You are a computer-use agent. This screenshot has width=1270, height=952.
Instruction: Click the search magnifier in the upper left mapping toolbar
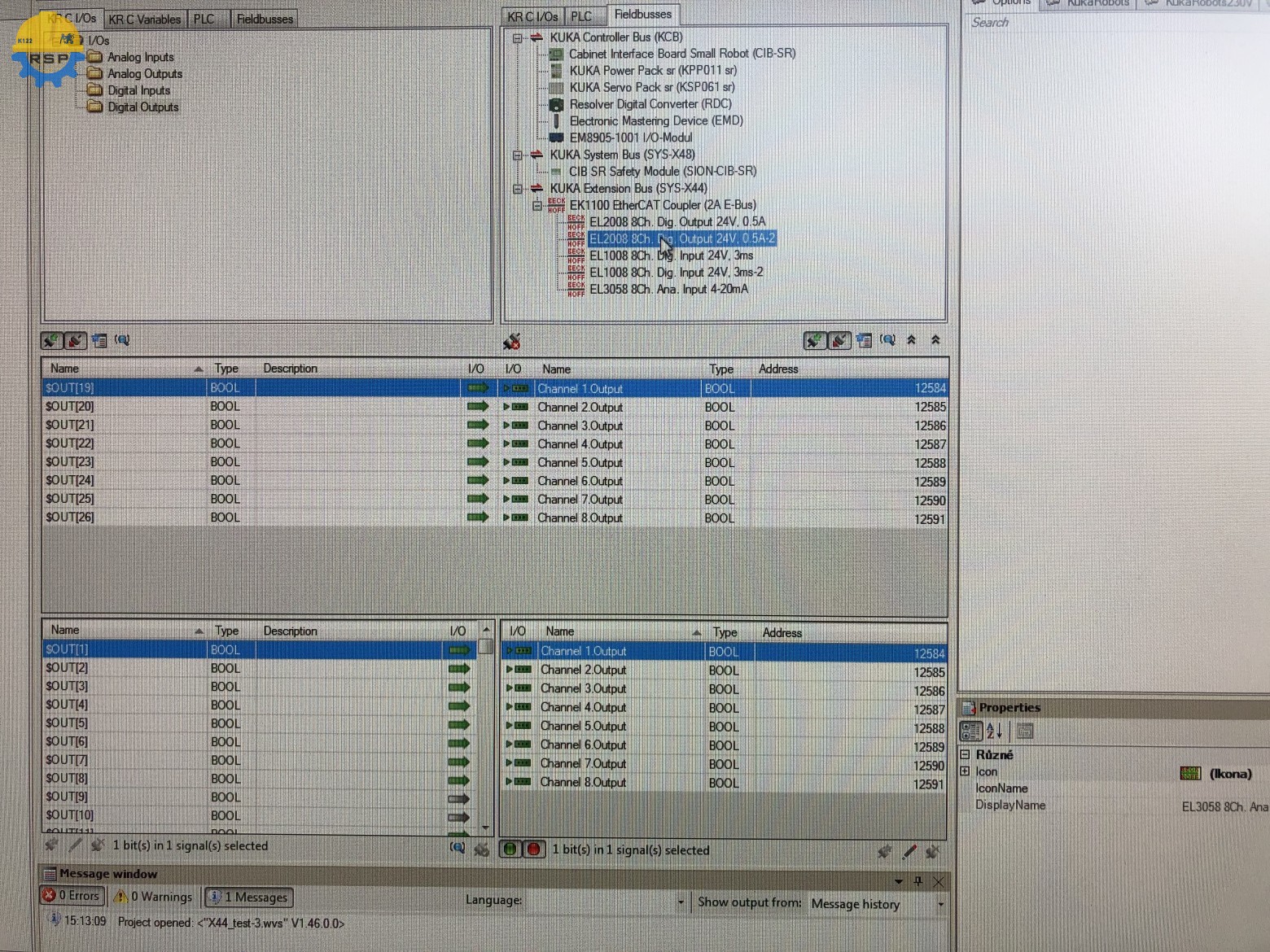122,340
